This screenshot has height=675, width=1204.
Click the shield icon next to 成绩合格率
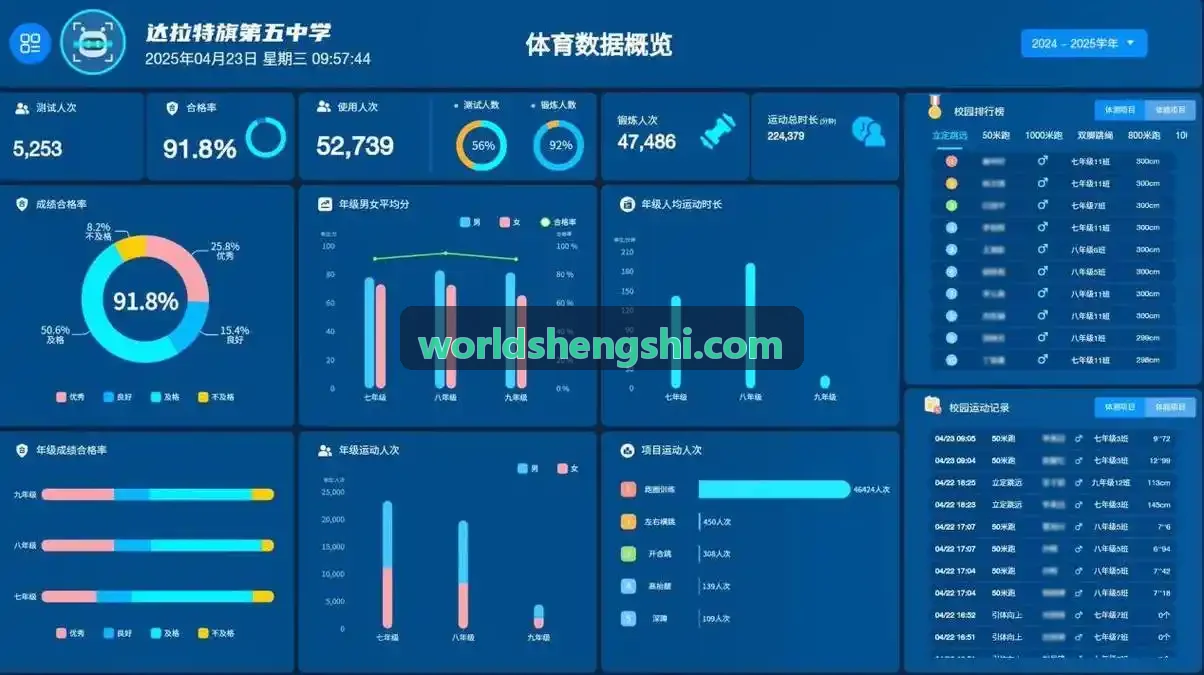coord(22,204)
